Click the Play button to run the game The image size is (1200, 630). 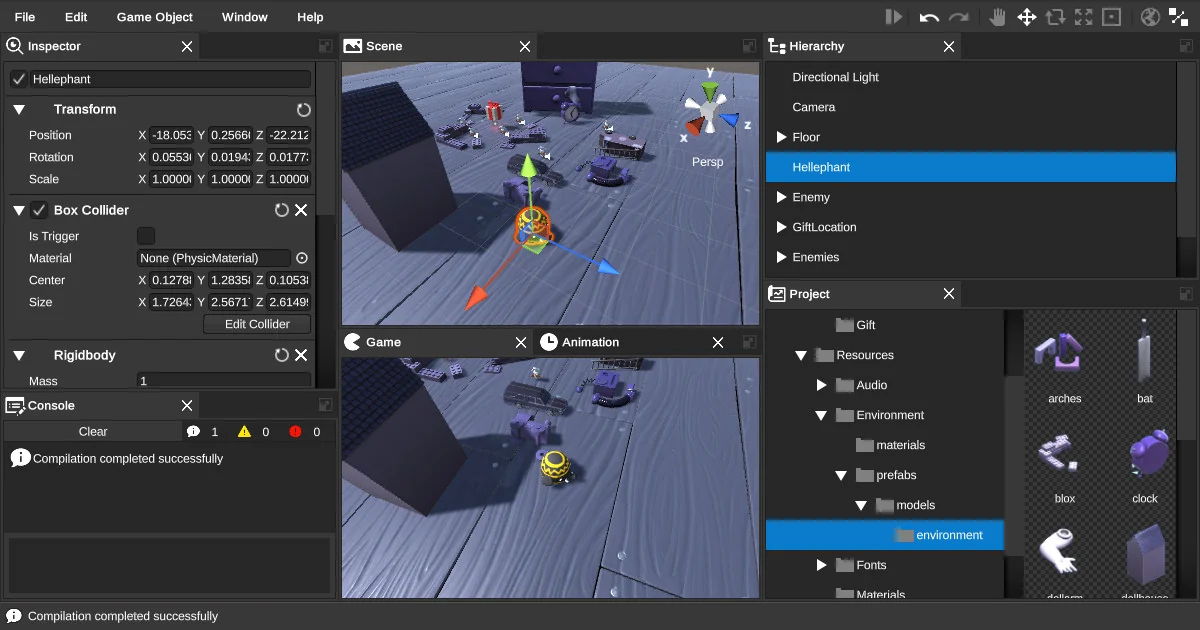(893, 16)
